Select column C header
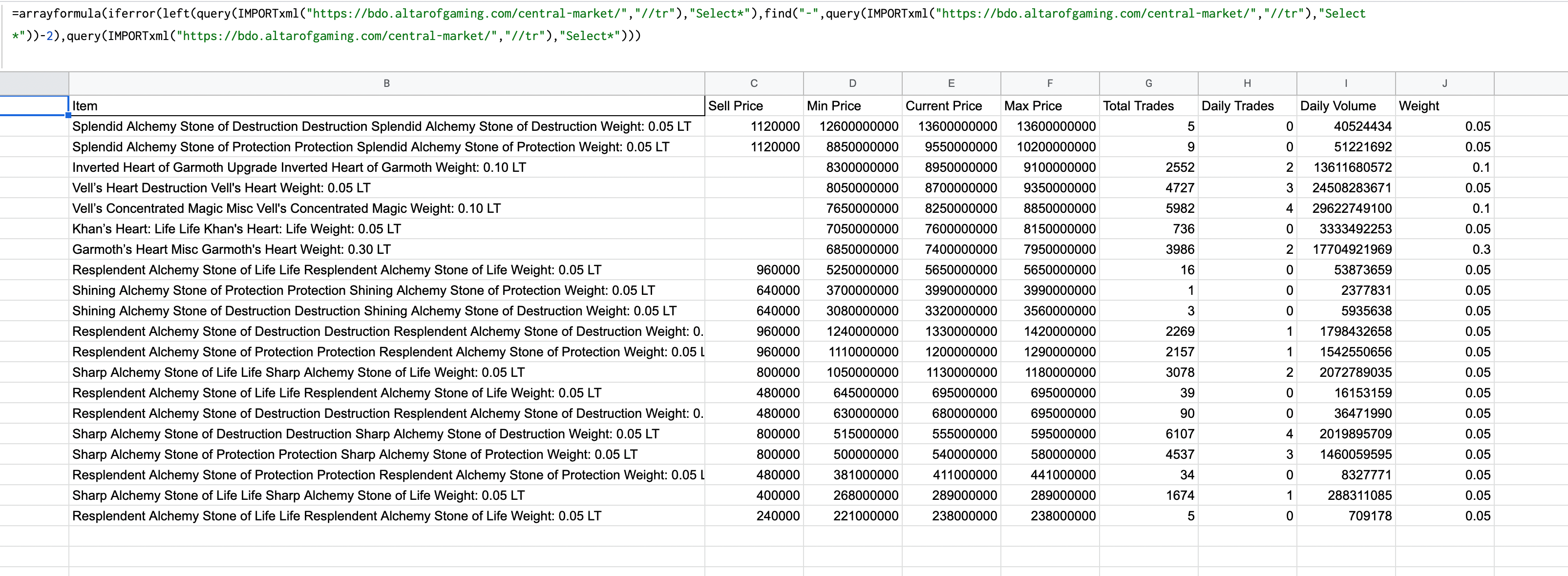This screenshot has height=576, width=1568. (x=754, y=83)
